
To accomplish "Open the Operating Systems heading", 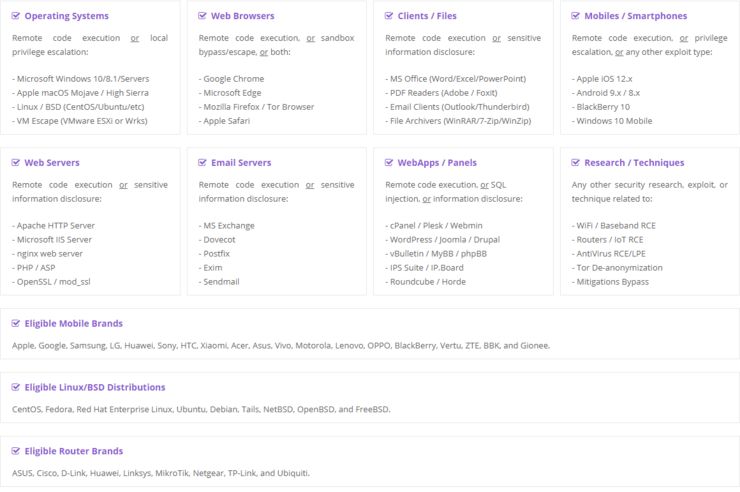I will (x=66, y=16).
